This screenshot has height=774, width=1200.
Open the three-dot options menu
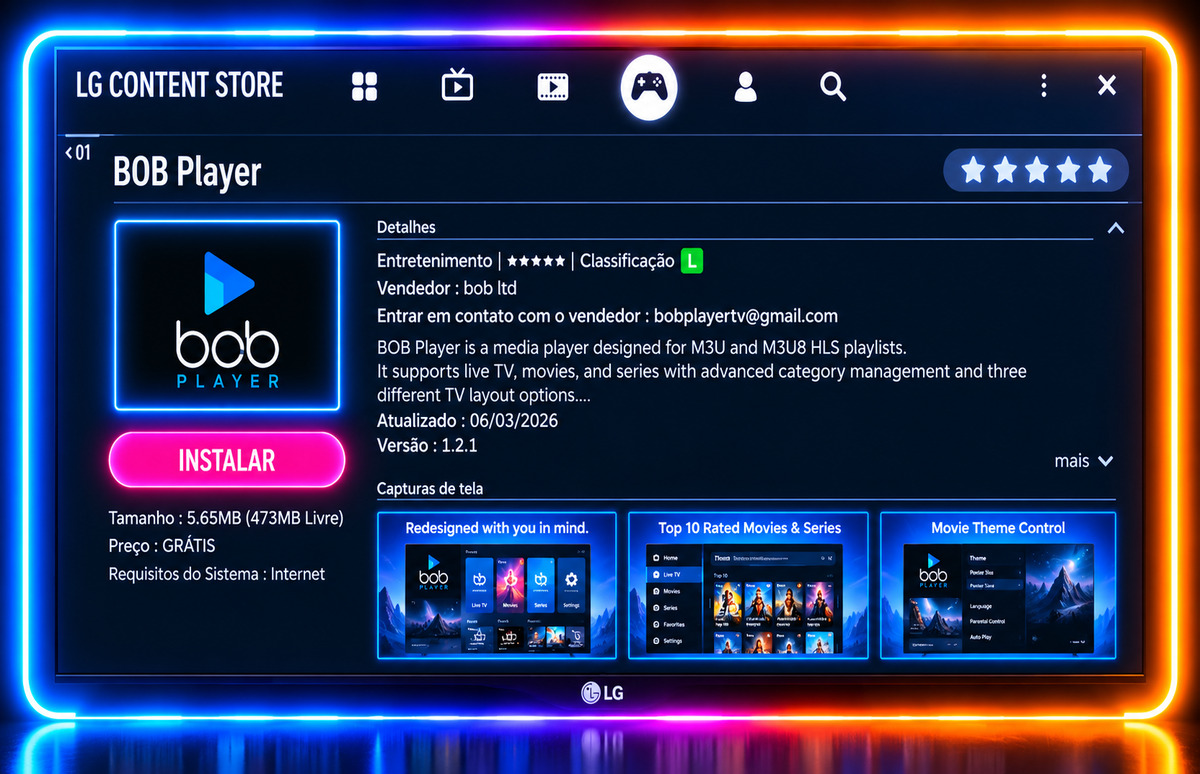(x=1043, y=86)
